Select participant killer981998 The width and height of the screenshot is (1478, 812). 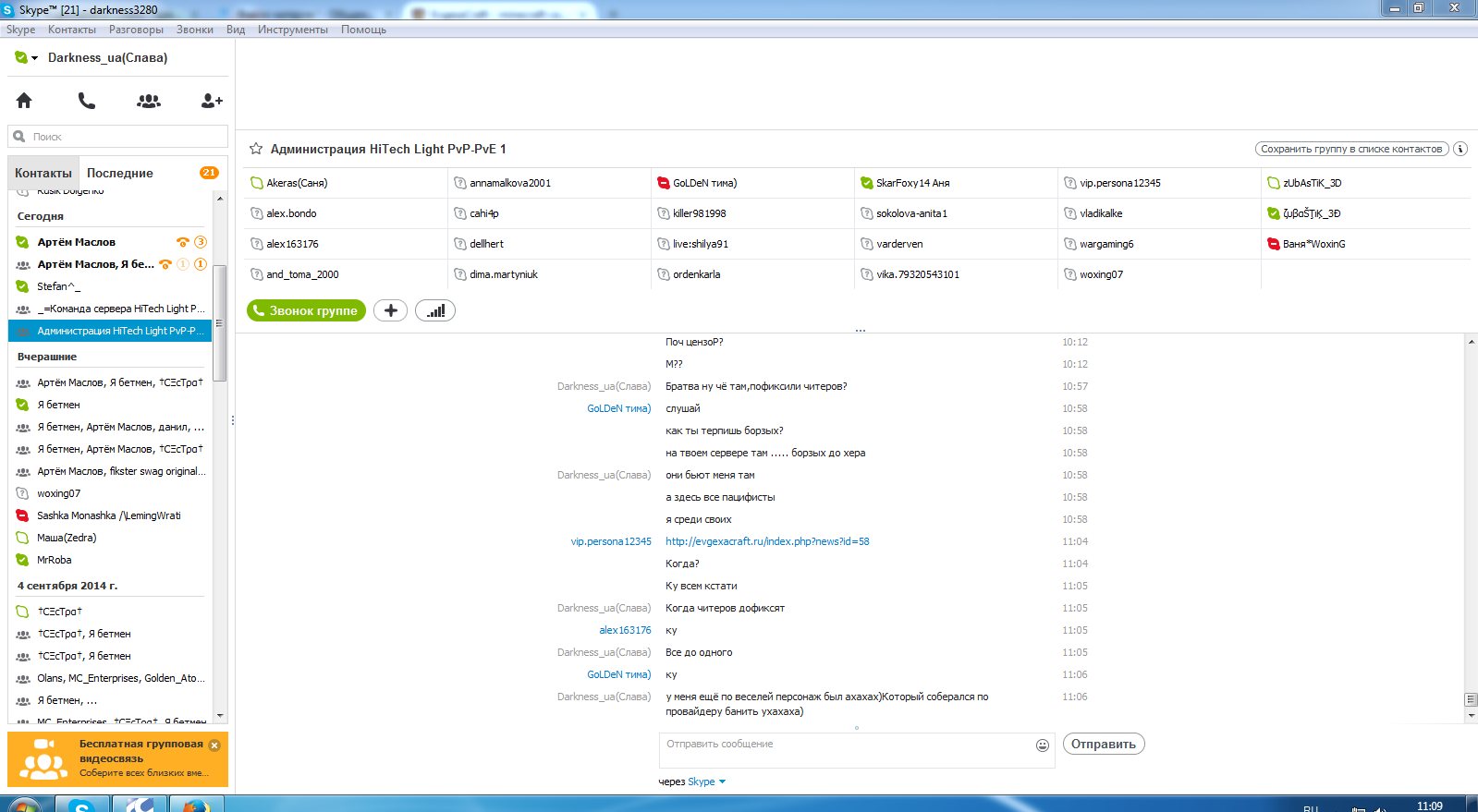click(752, 213)
